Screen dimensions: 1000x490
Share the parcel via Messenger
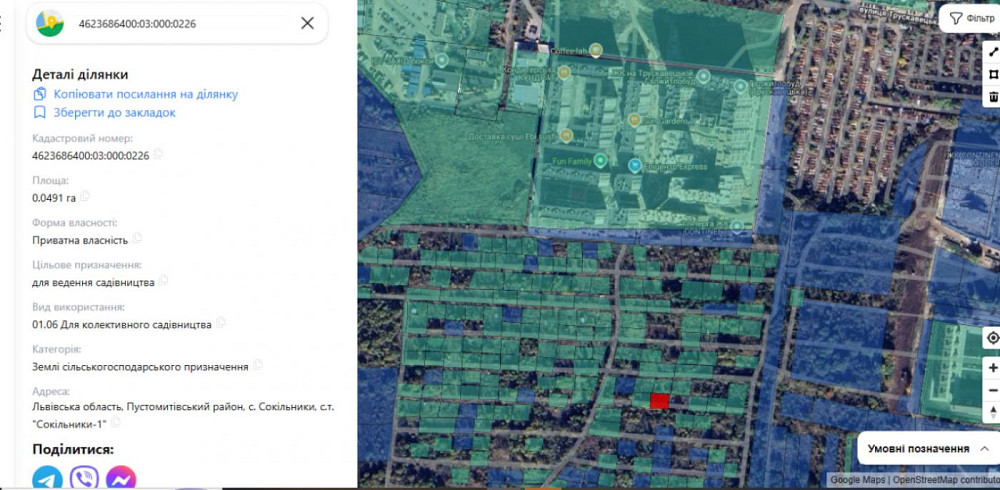coord(121,478)
